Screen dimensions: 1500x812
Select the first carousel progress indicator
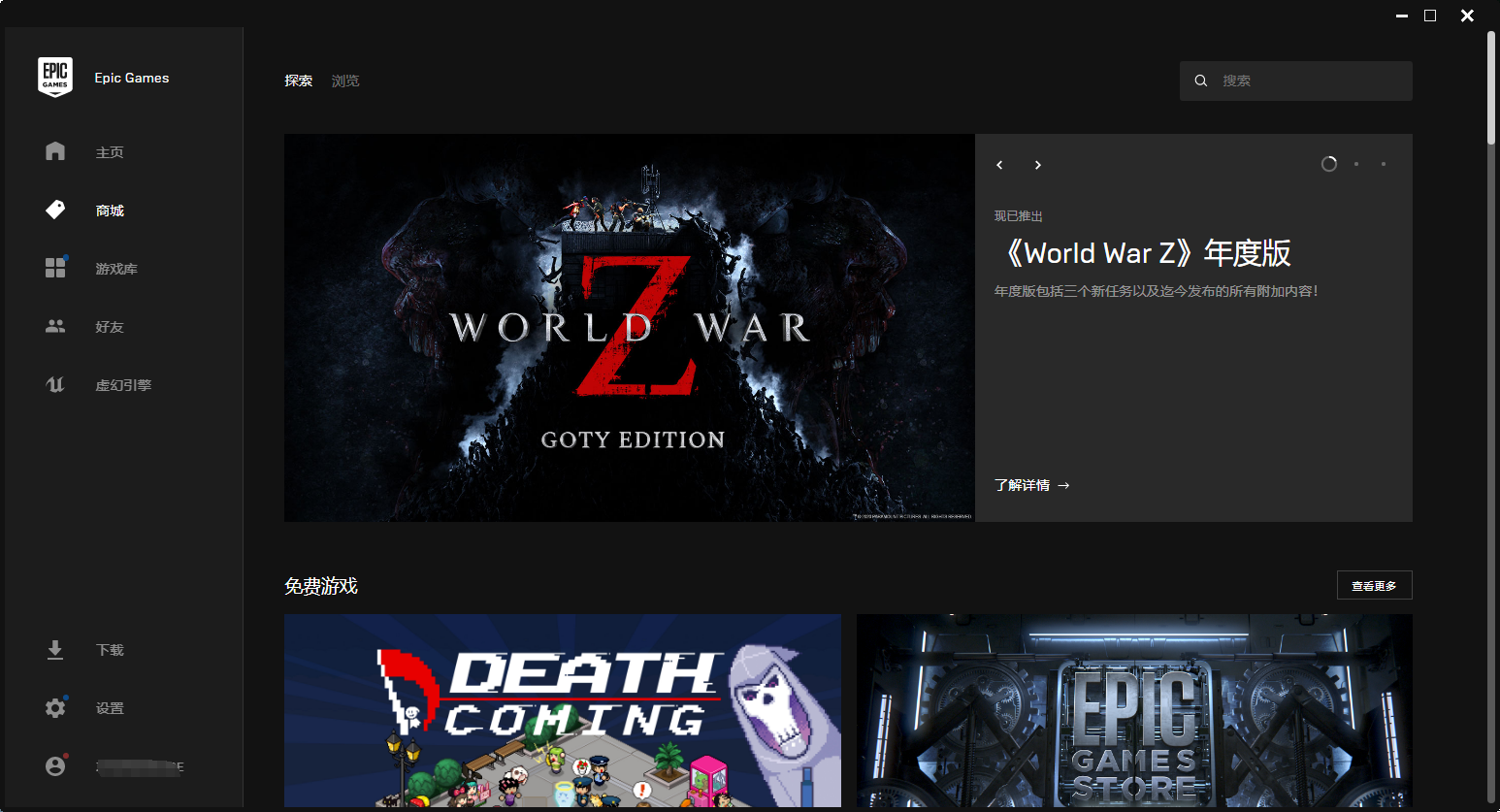[x=1329, y=164]
